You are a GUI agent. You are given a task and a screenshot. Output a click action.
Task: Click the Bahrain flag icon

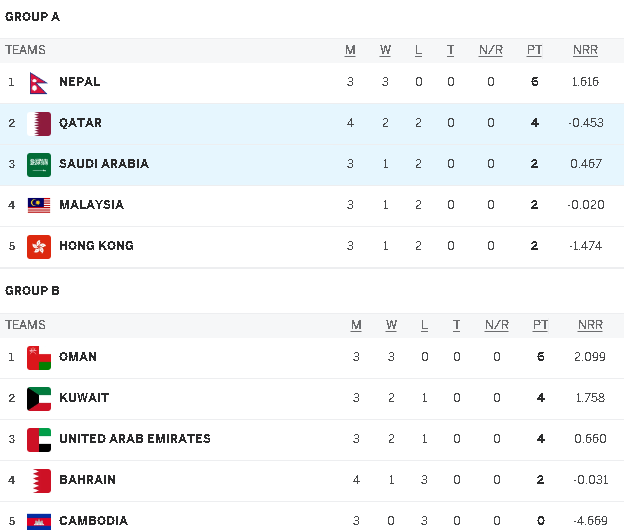click(x=39, y=480)
